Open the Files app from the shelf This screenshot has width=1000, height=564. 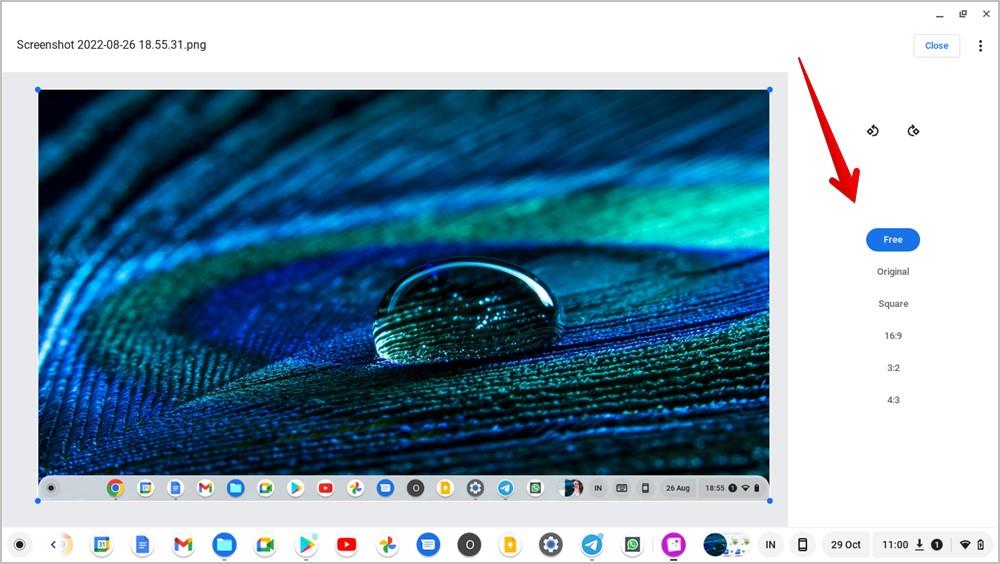coord(224,545)
